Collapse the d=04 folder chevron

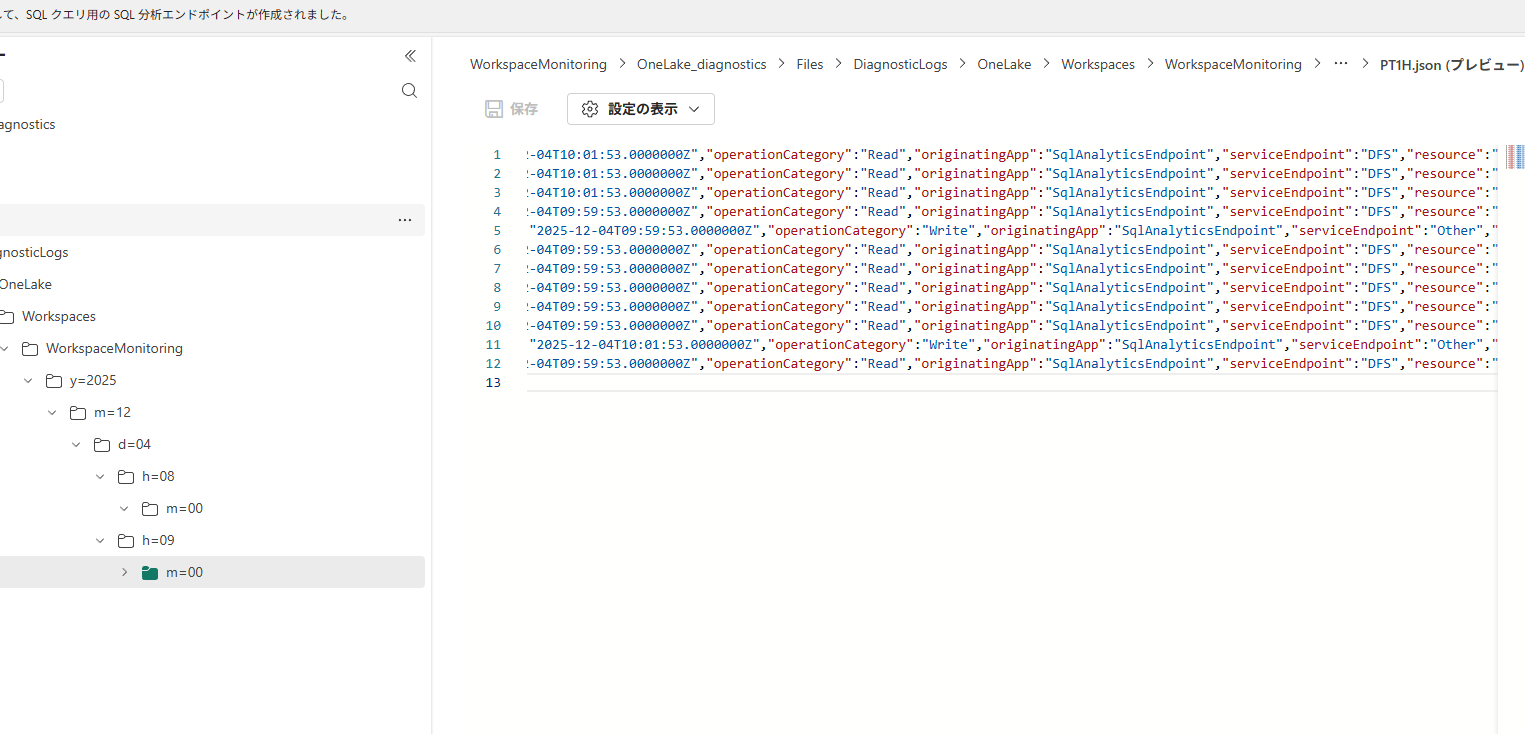(77, 445)
